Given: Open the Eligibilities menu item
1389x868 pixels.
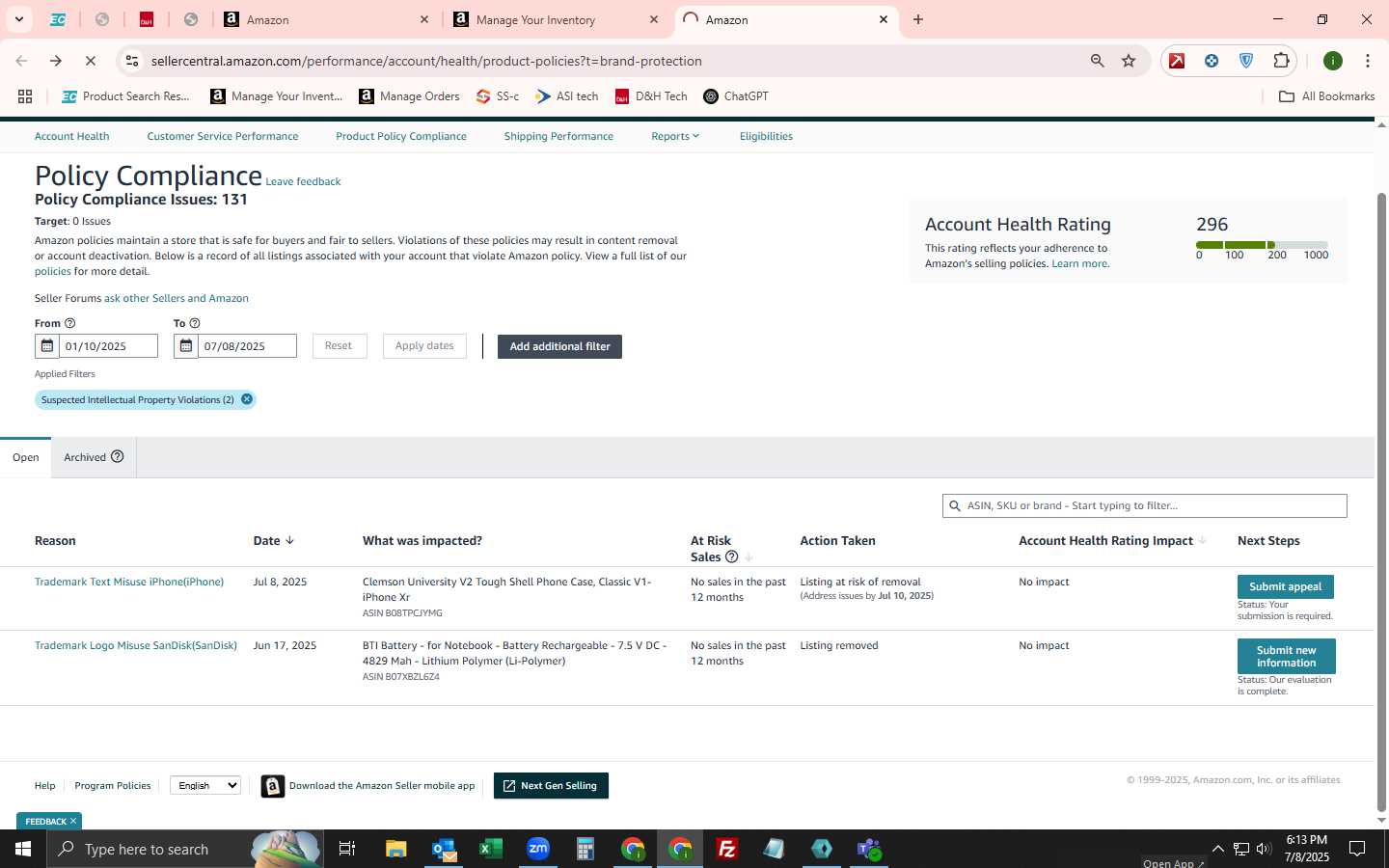Looking at the screenshot, I should (766, 136).
